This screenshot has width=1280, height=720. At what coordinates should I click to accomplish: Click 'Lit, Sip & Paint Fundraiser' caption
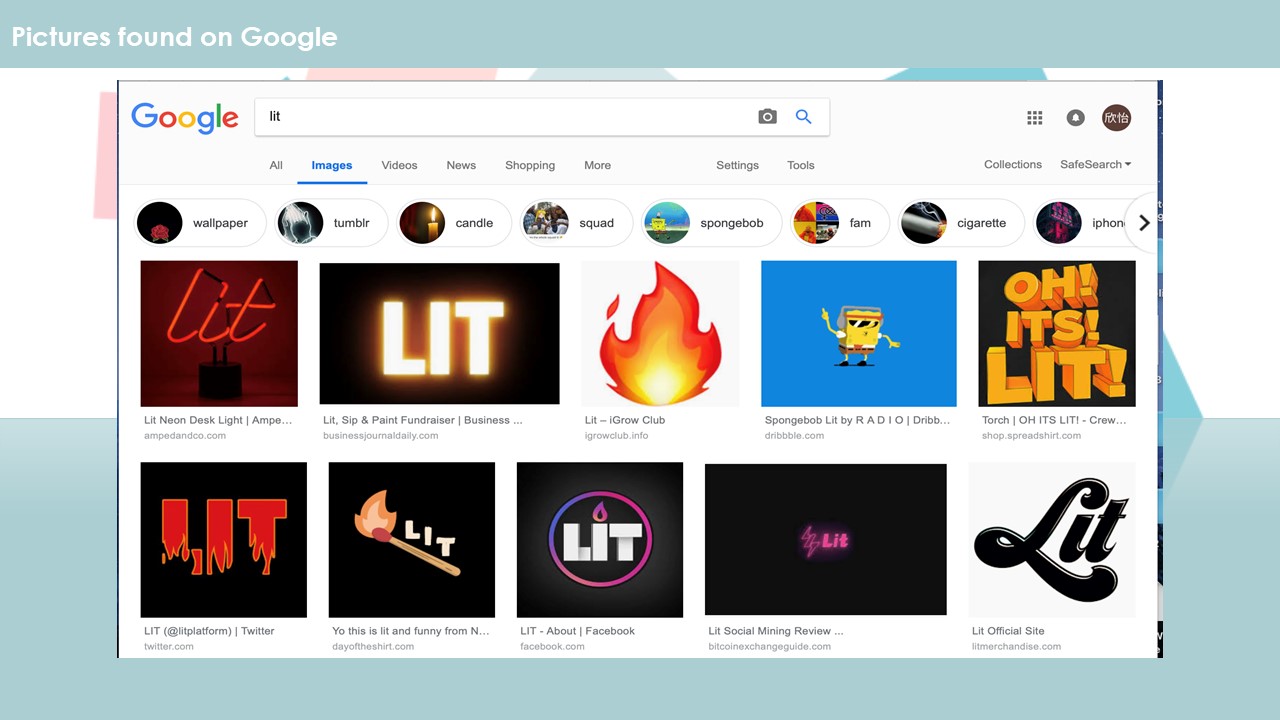point(422,420)
